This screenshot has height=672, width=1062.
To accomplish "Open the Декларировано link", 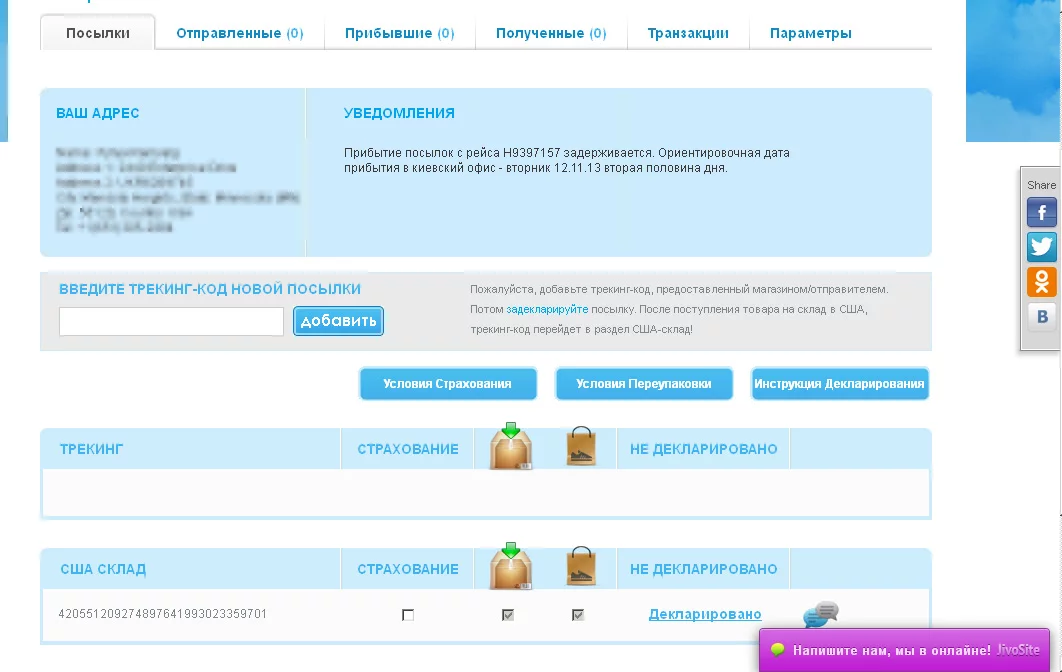I will click(x=705, y=614).
